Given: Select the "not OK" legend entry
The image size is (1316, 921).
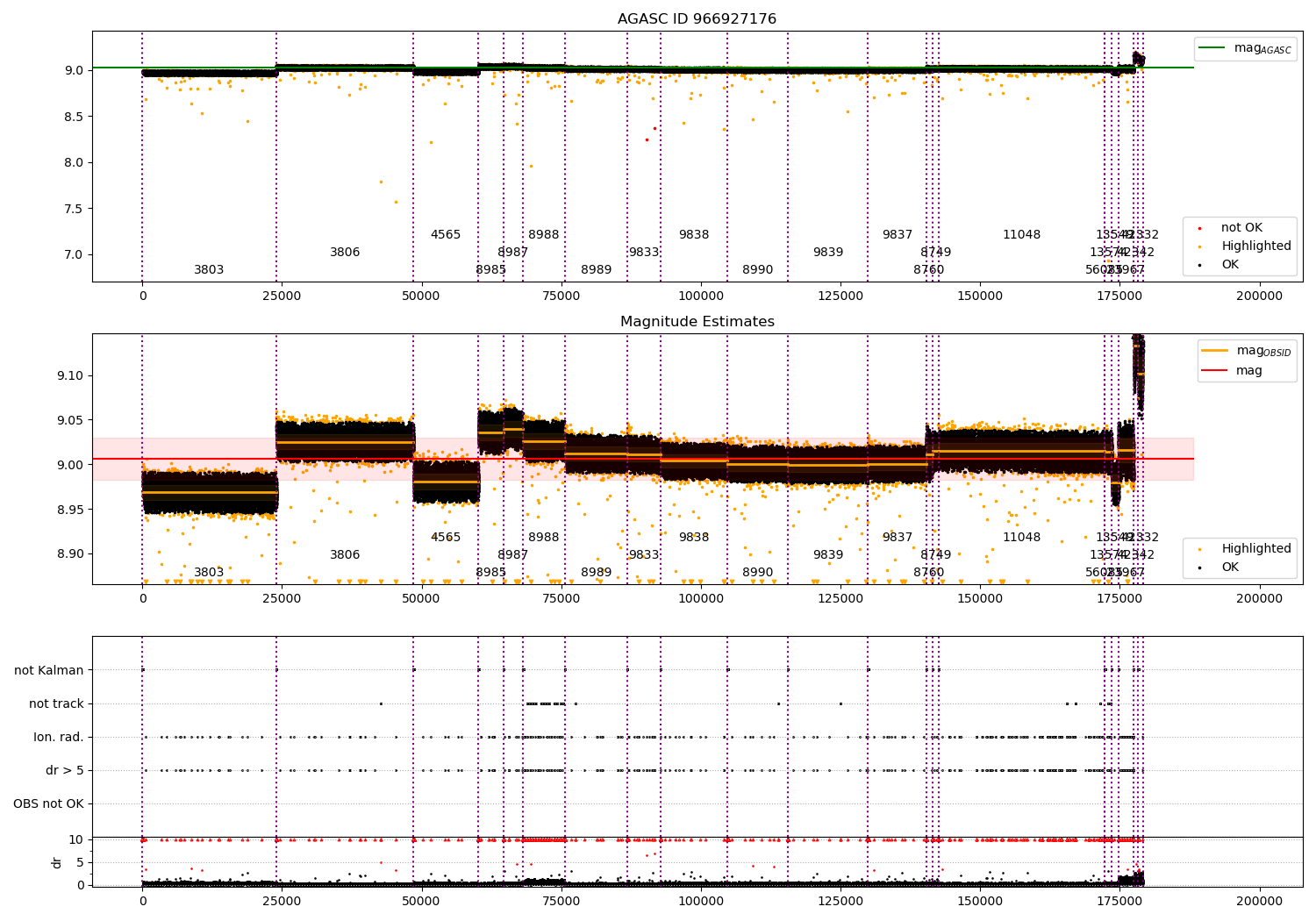Looking at the screenshot, I should (1241, 228).
